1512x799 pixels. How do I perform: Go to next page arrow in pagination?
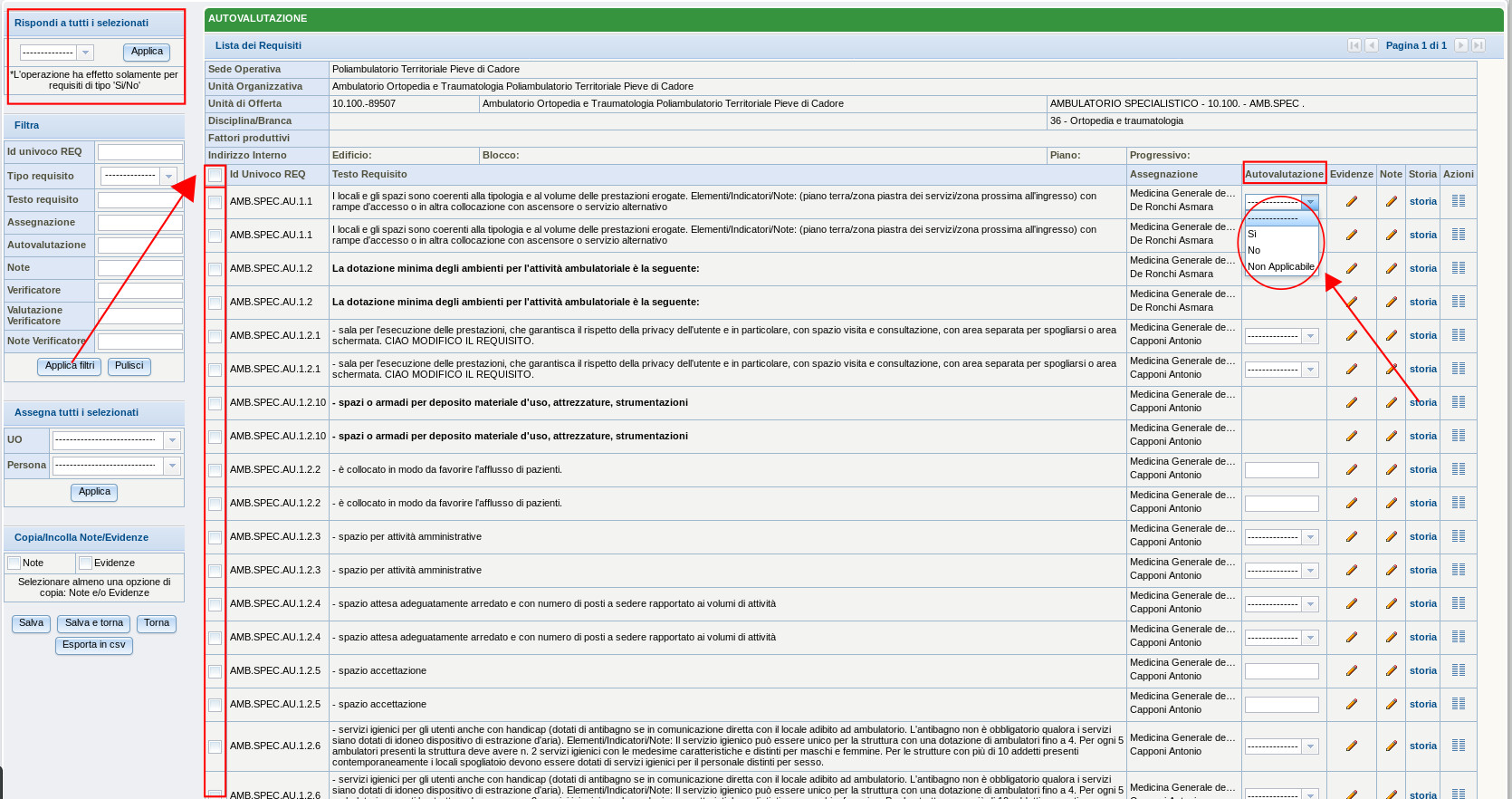click(x=1460, y=45)
